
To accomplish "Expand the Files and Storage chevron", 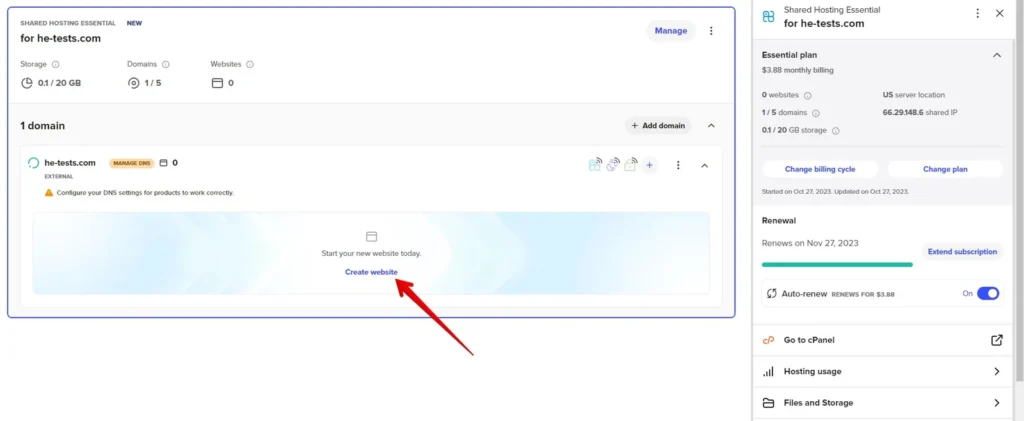I will 997,403.
